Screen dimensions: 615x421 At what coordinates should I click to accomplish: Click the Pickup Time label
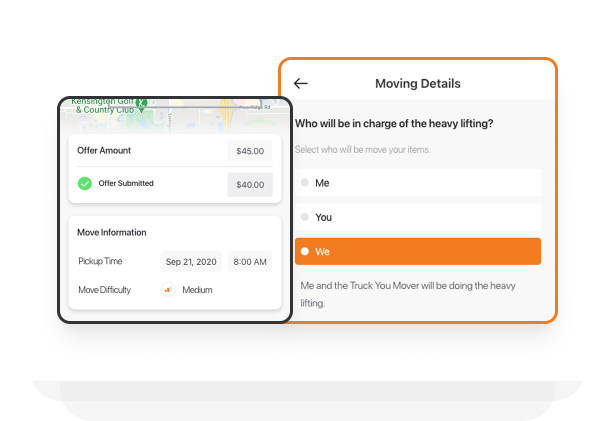[100, 262]
